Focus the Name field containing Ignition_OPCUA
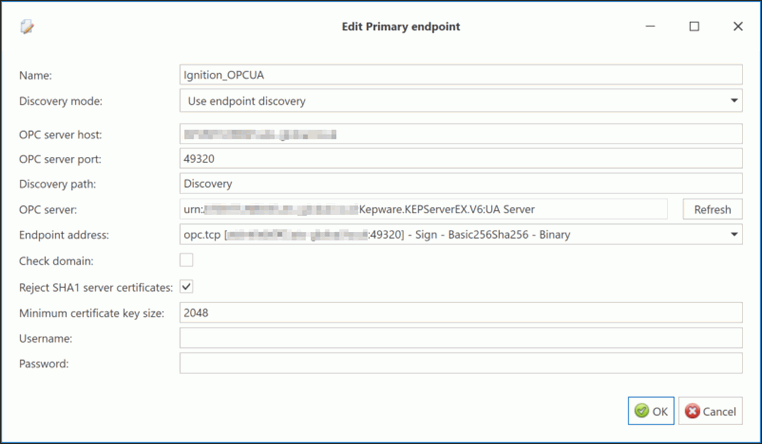This screenshot has height=444, width=762. [x=461, y=75]
